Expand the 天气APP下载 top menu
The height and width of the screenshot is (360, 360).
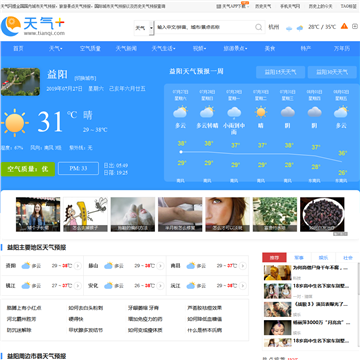[233, 6]
